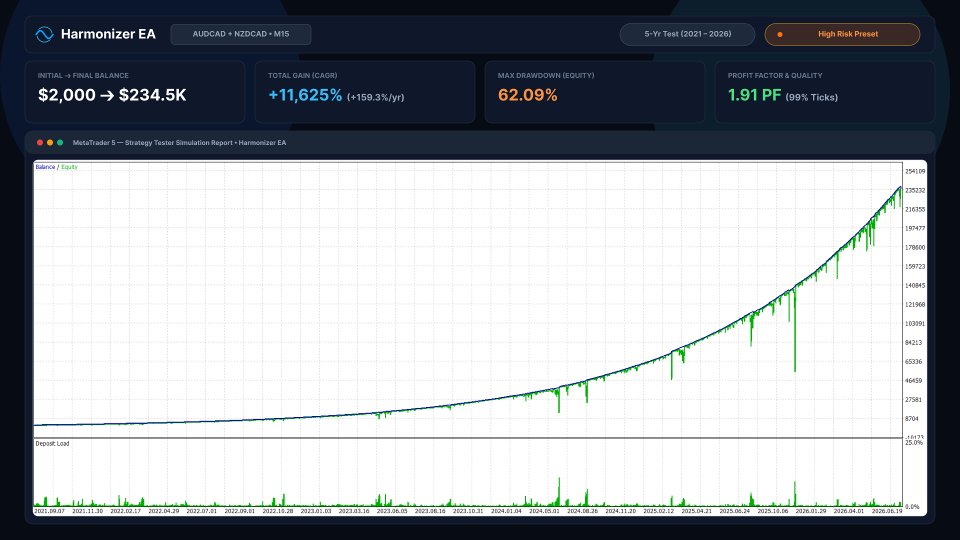
Task: Click the 62.09% max drawdown value
Action: pyautogui.click(x=528, y=95)
